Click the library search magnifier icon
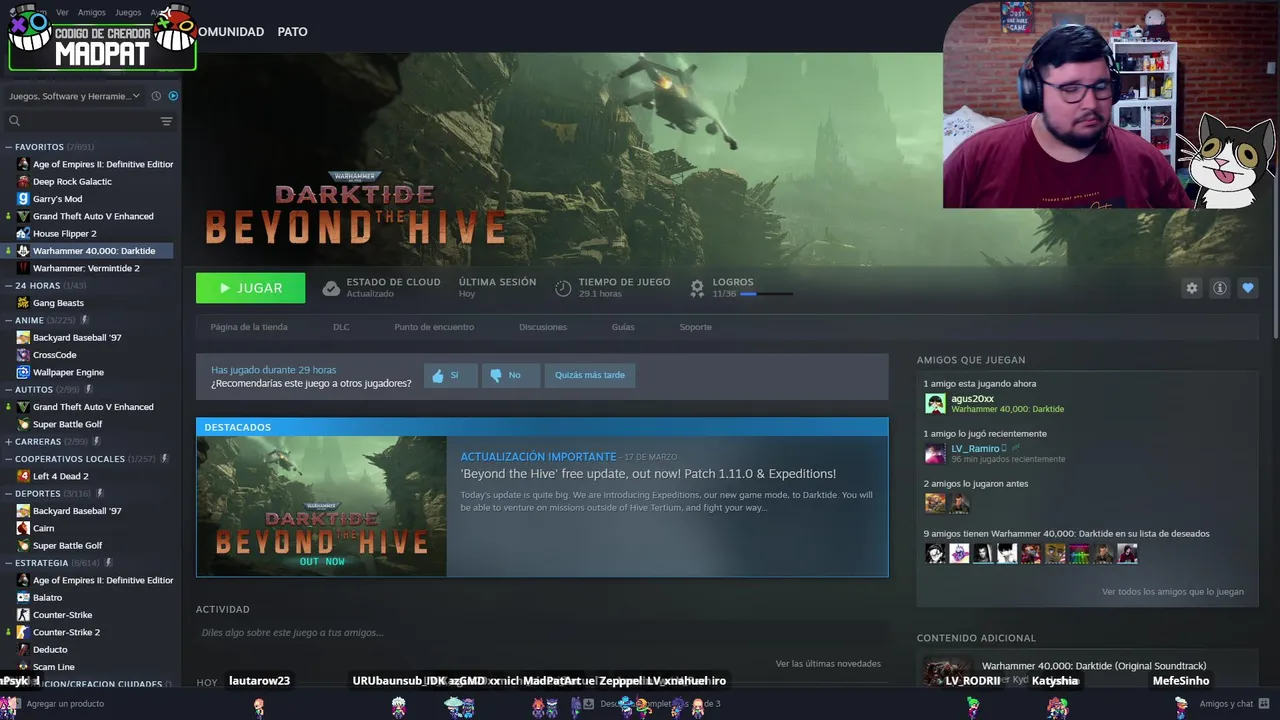 tap(14, 121)
